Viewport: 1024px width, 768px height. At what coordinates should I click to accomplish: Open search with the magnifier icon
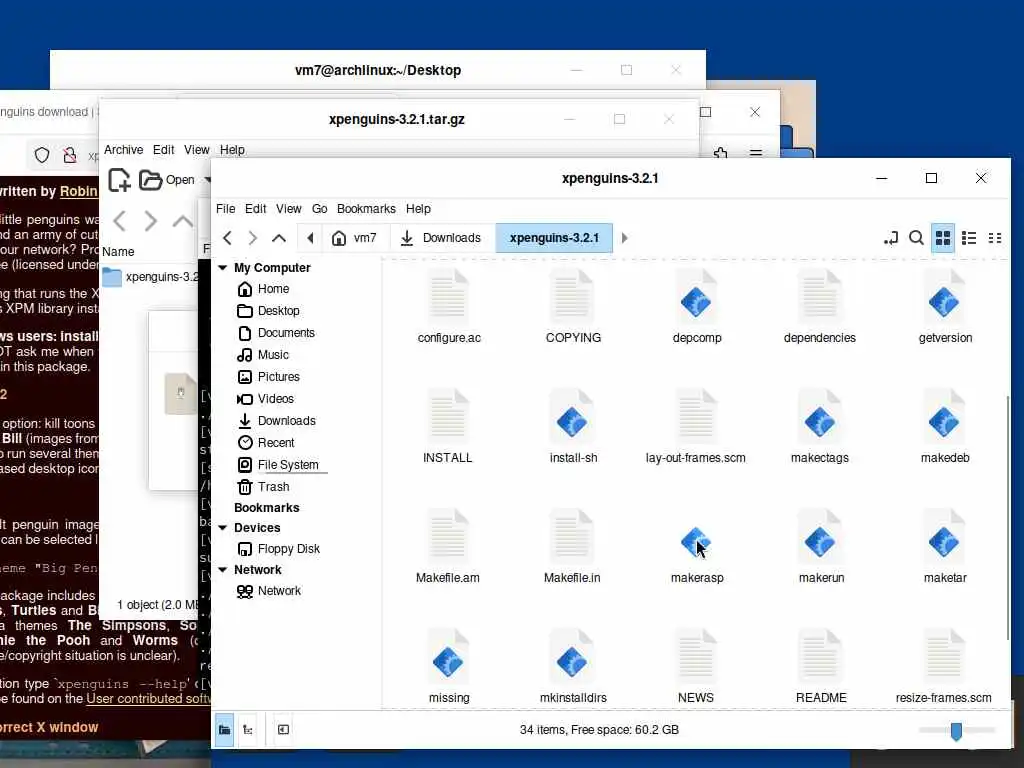916,238
